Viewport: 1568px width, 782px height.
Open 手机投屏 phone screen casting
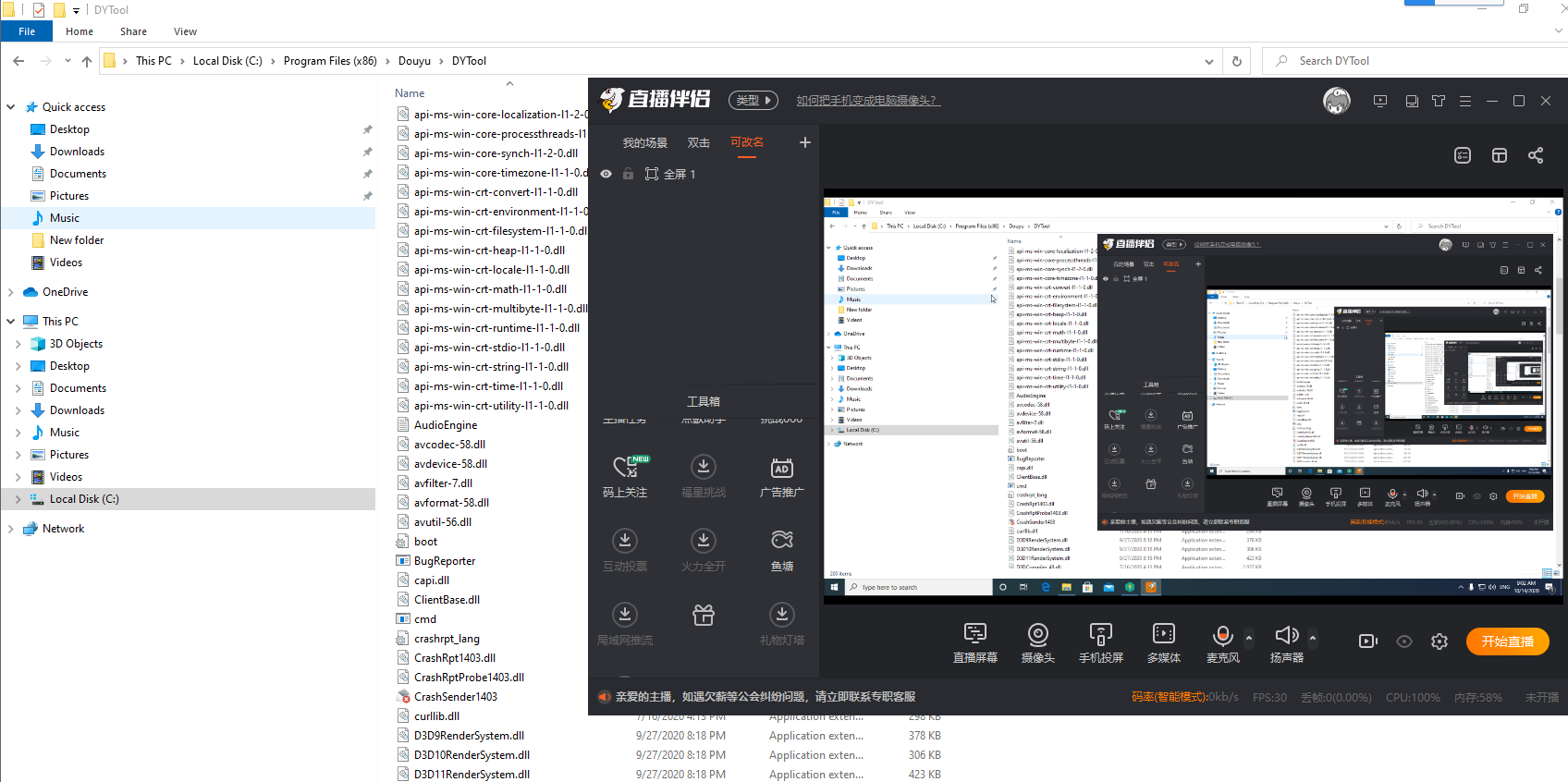click(x=1100, y=643)
